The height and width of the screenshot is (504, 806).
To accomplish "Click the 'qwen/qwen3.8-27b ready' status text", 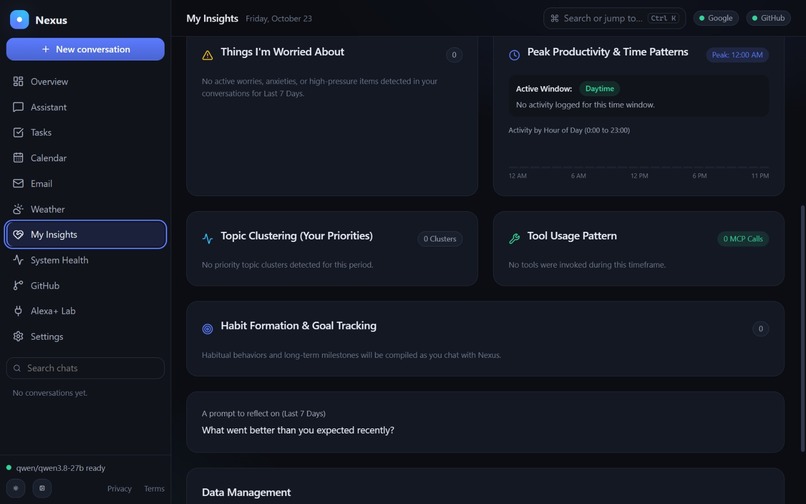I will tap(61, 468).
